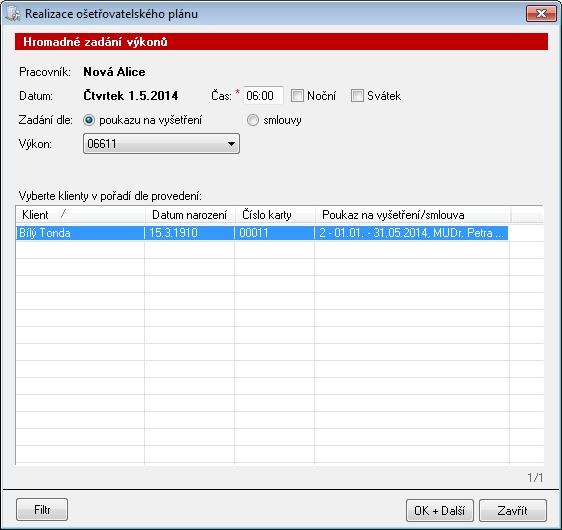562x530 pixels.
Task: Select the Bílý Tonda client row
Action: coord(262,233)
